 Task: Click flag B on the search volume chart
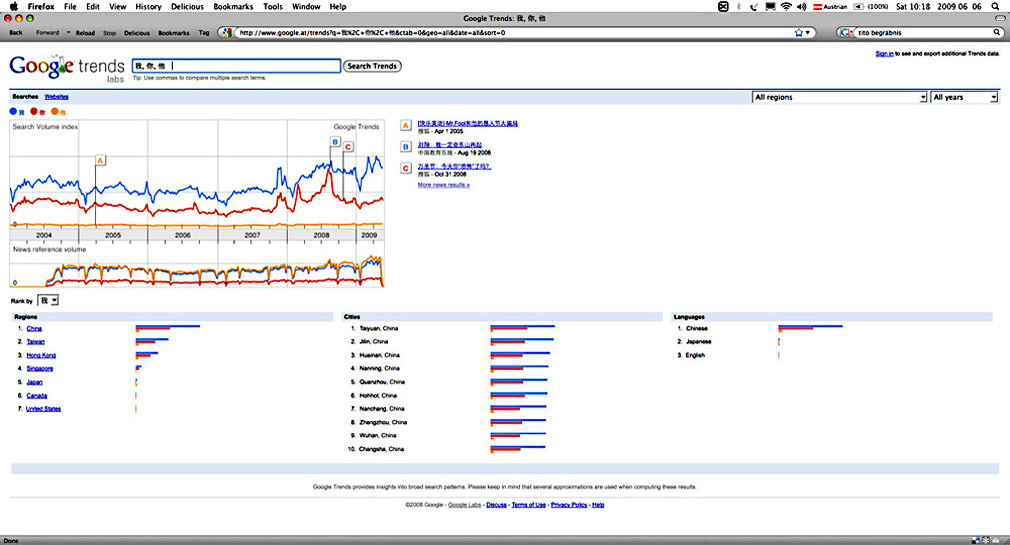pos(335,142)
